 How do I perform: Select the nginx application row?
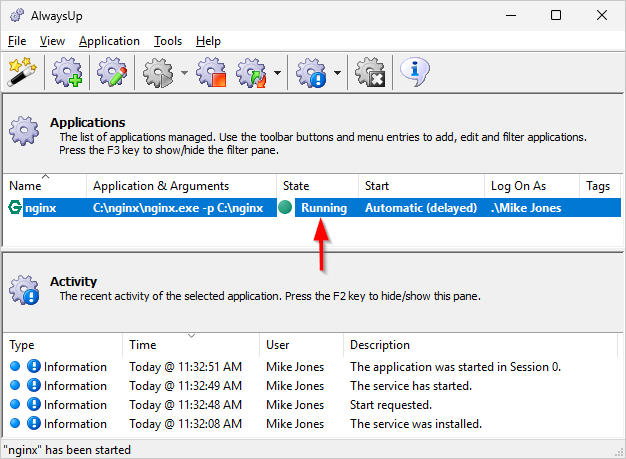[x=312, y=208]
